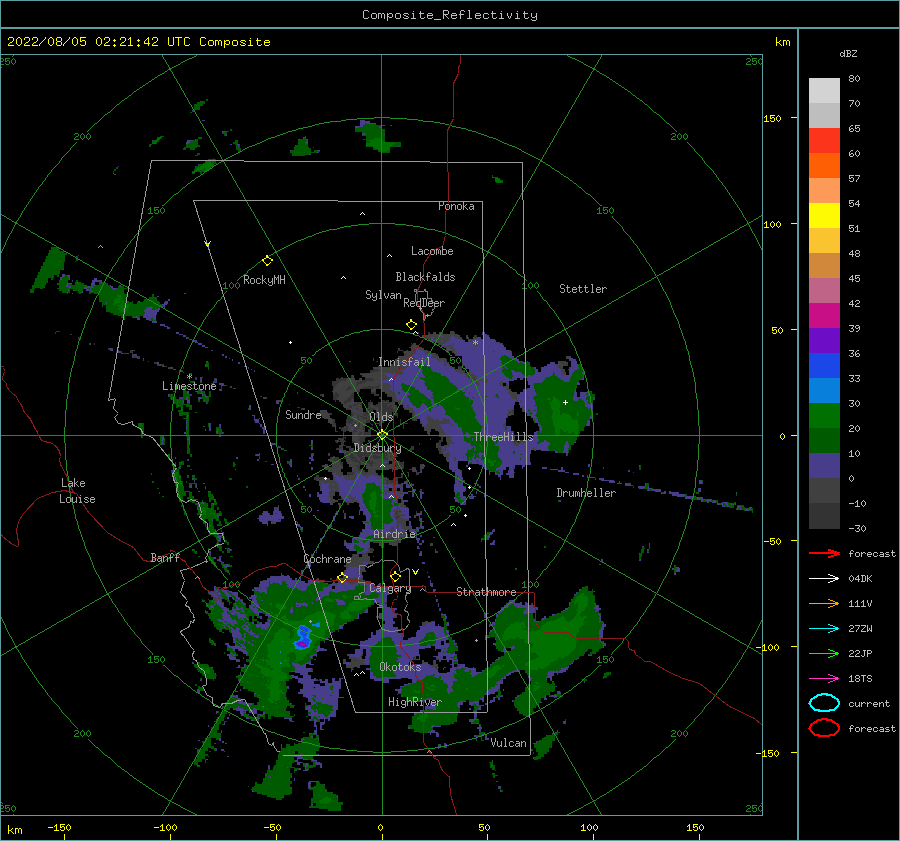
Task: Click the RedDeer city label
Action: (424, 303)
